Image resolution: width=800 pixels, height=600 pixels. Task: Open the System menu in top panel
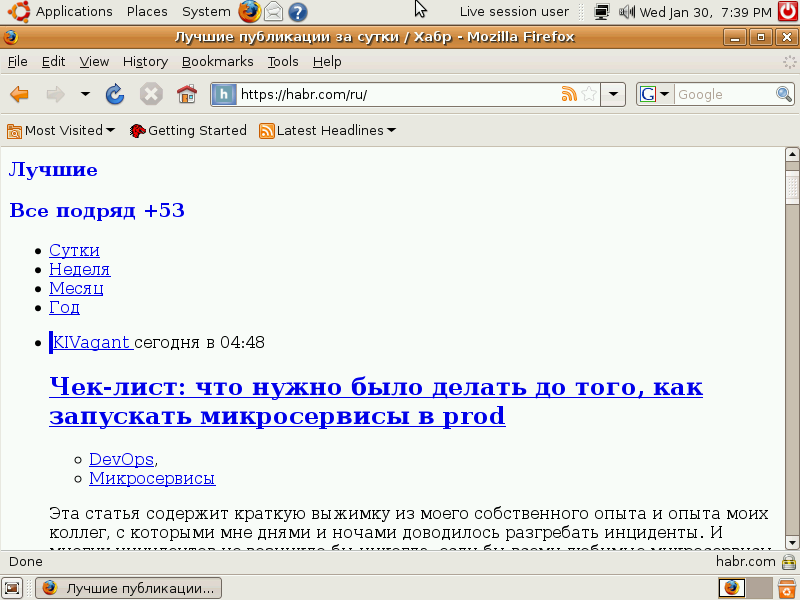click(206, 12)
